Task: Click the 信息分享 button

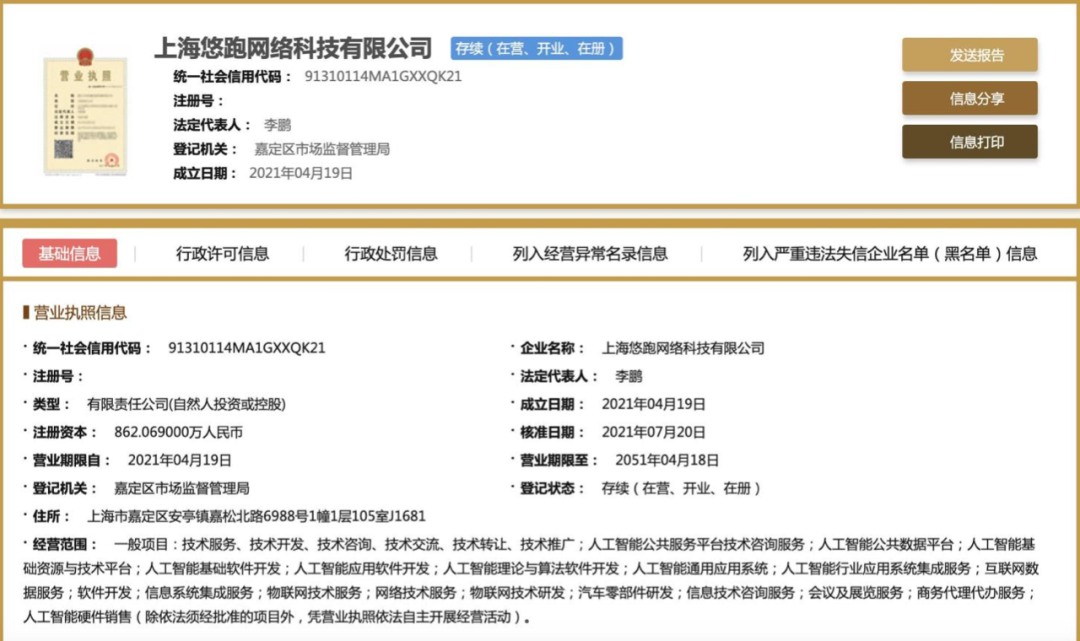Action: pos(970,98)
